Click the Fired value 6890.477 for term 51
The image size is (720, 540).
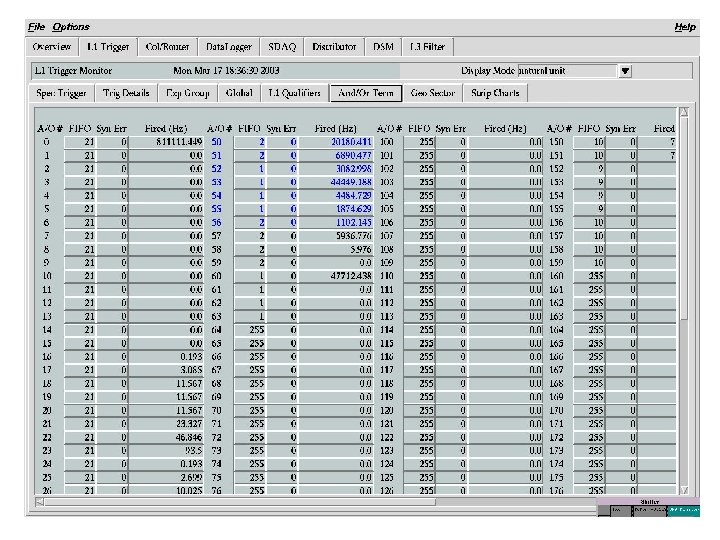tap(336, 156)
